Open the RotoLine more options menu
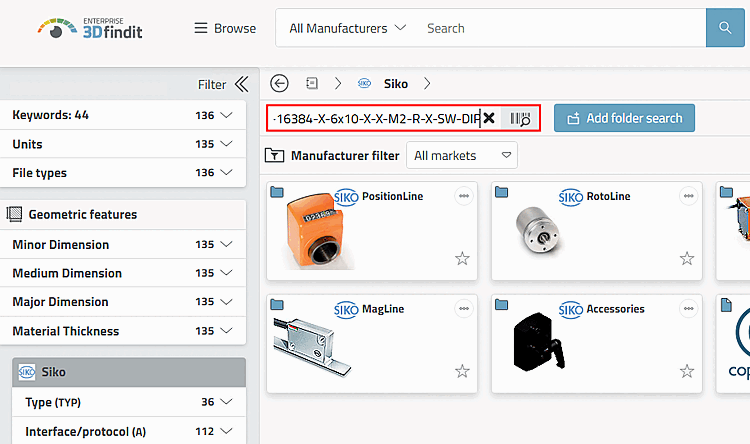 [x=688, y=196]
